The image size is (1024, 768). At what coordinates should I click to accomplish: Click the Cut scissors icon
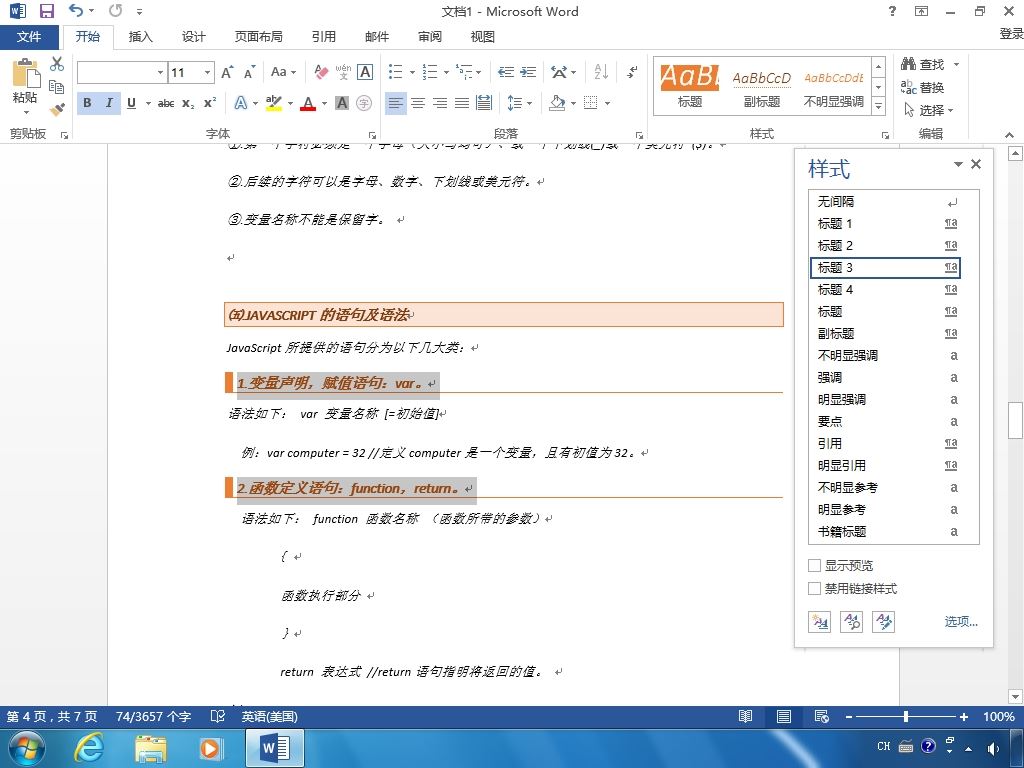pyautogui.click(x=57, y=64)
